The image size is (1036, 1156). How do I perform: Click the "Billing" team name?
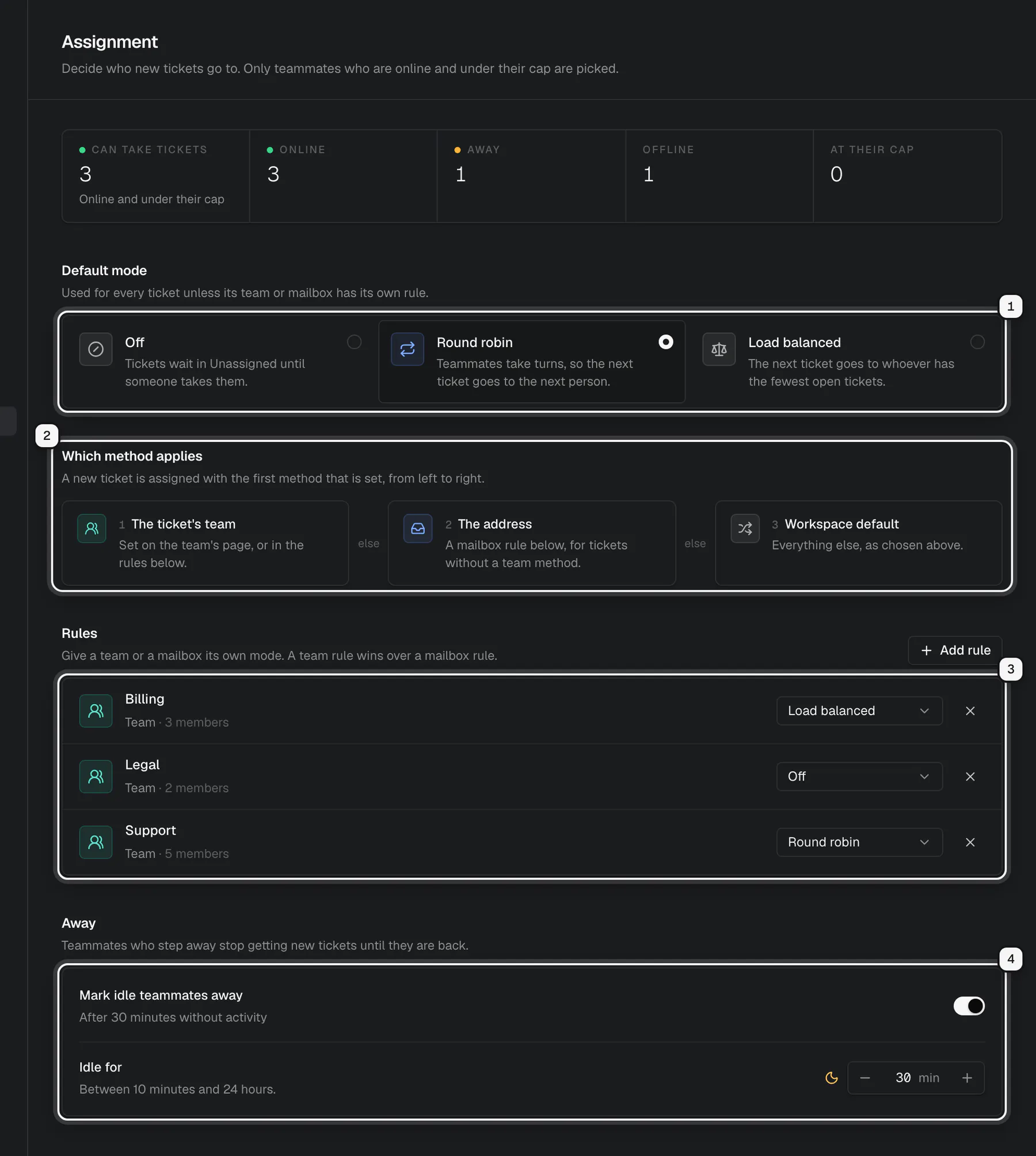(144, 699)
